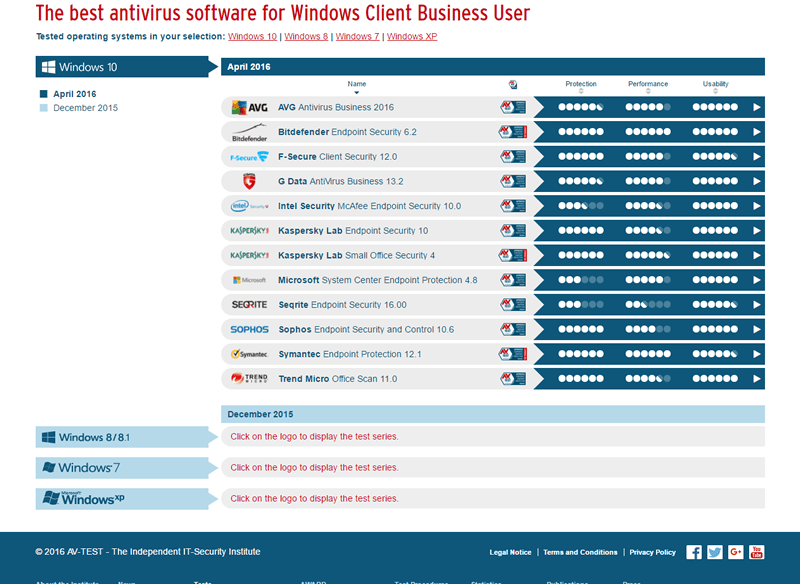Click the December 2015 section header bar

[x=492, y=414]
